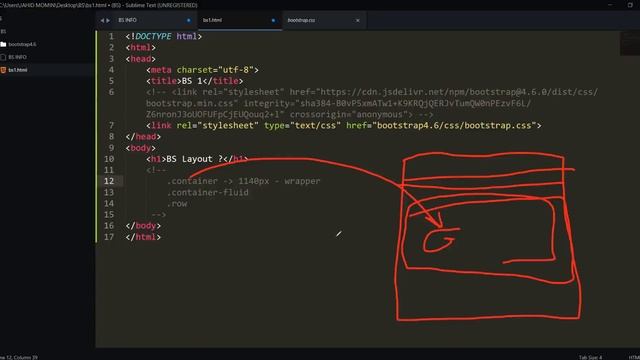Click line number 6 in gutter
The width and height of the screenshot is (640, 360).
click(111, 92)
